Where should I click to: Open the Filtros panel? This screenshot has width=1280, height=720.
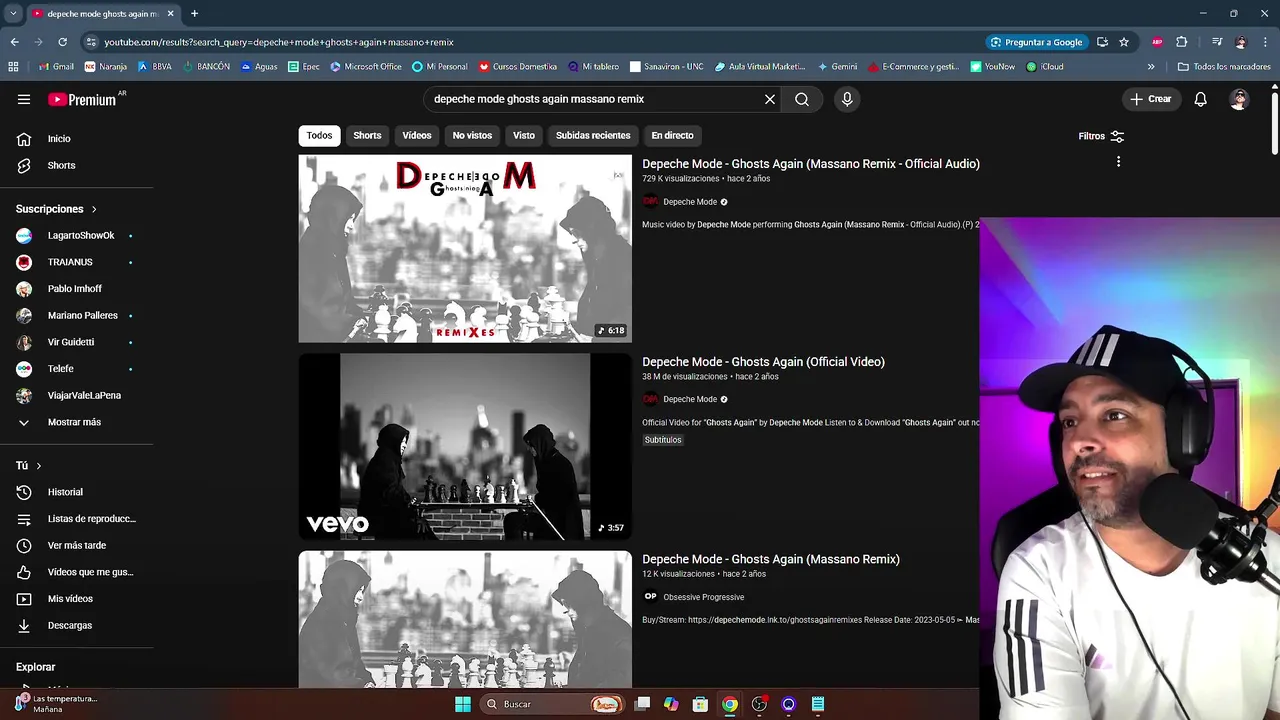(1101, 136)
